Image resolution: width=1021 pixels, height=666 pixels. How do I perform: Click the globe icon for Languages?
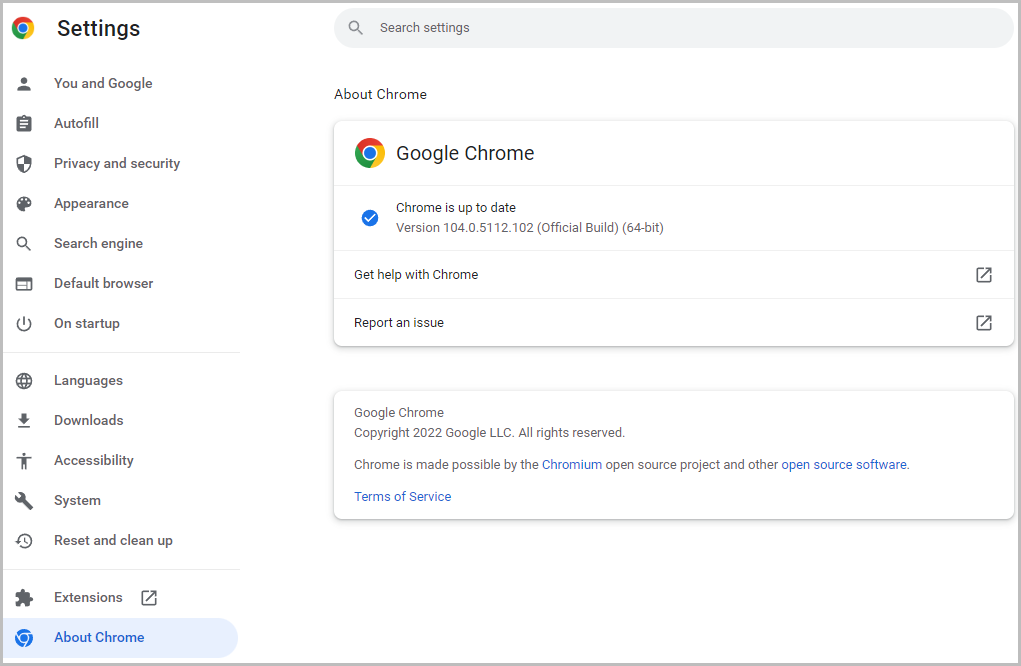(24, 381)
